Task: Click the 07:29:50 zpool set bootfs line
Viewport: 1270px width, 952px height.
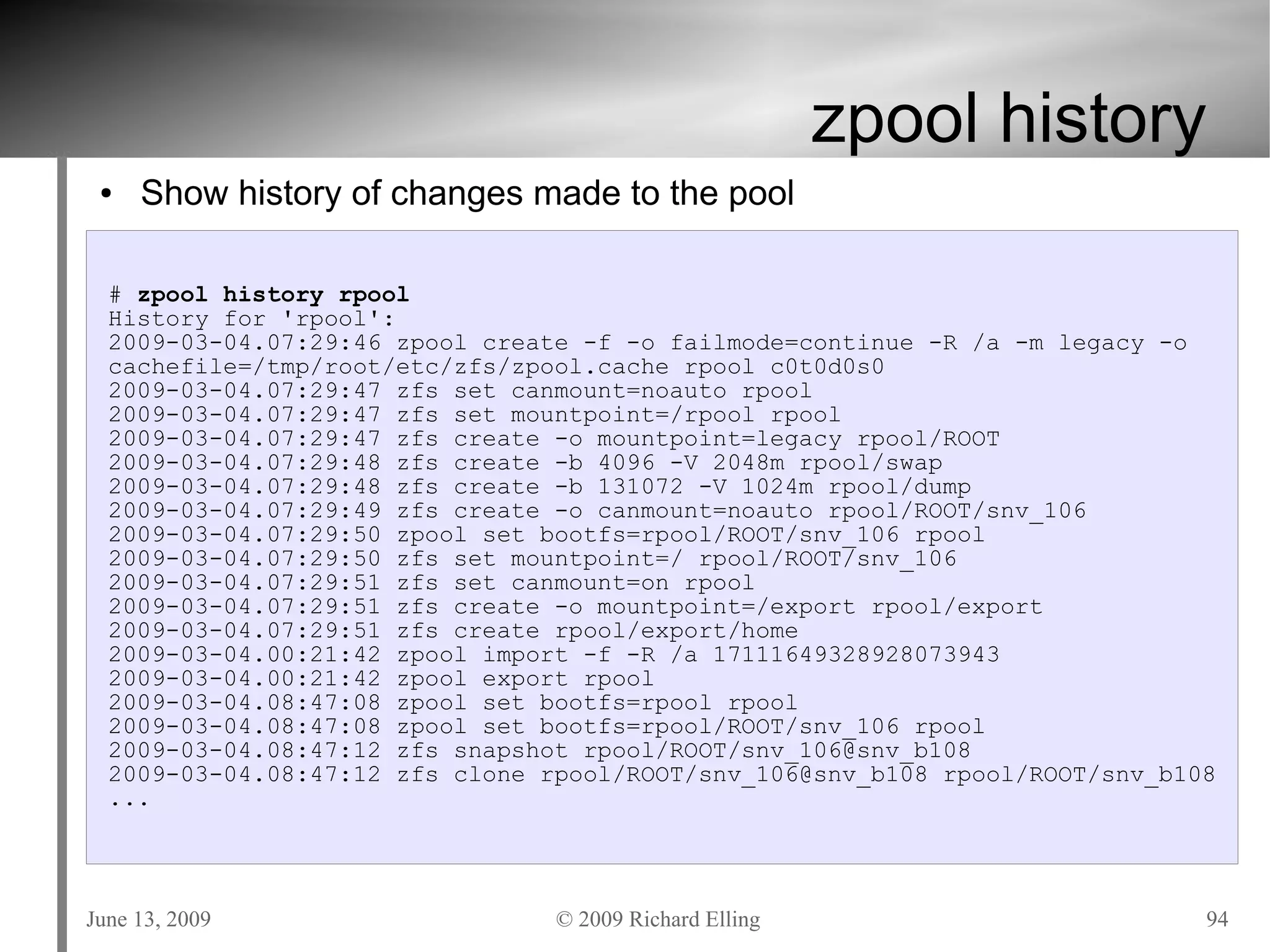Action: 546,535
